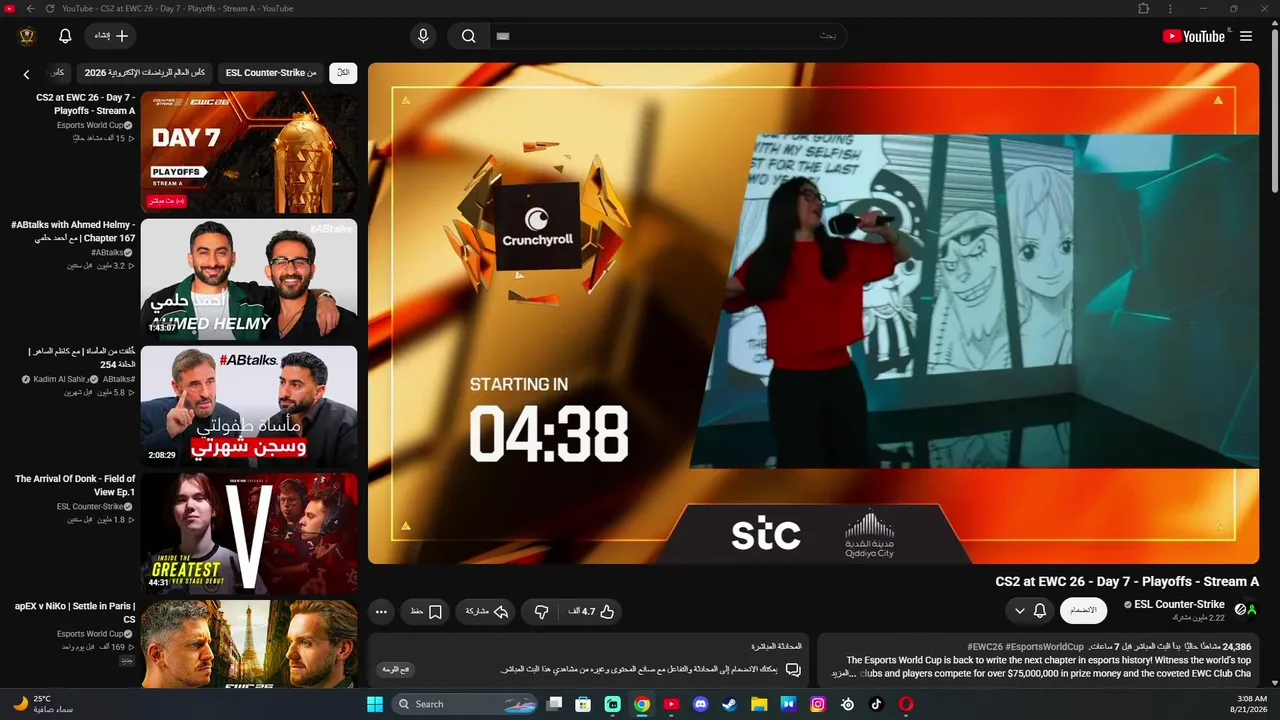This screenshot has height=720, width=1280.
Task: Click the page vertical scrollbar
Action: click(x=1274, y=110)
